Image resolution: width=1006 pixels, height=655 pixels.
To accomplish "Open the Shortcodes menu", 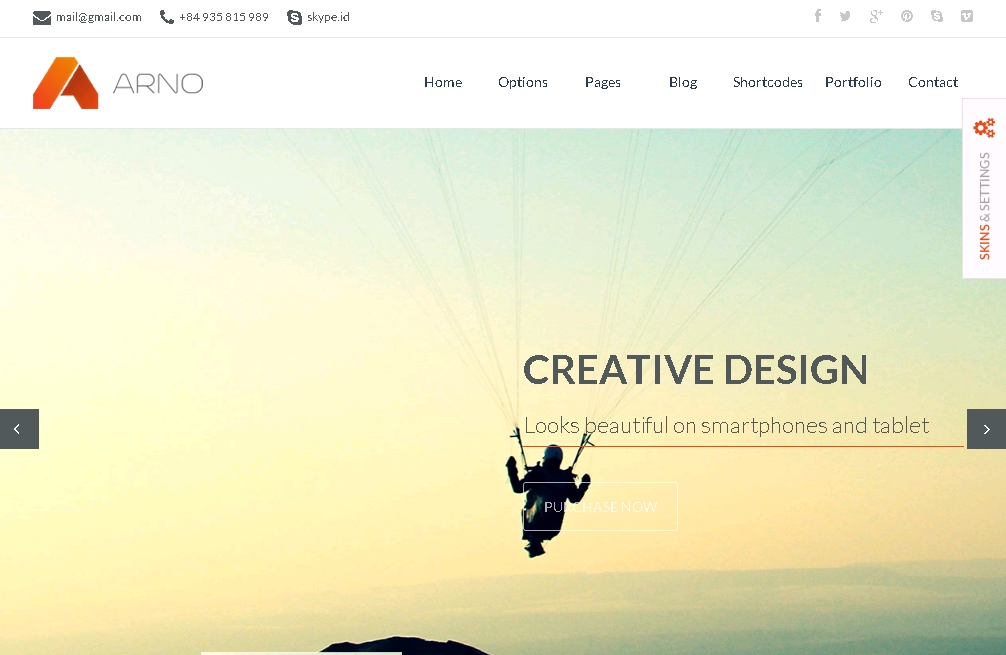I will tap(767, 82).
